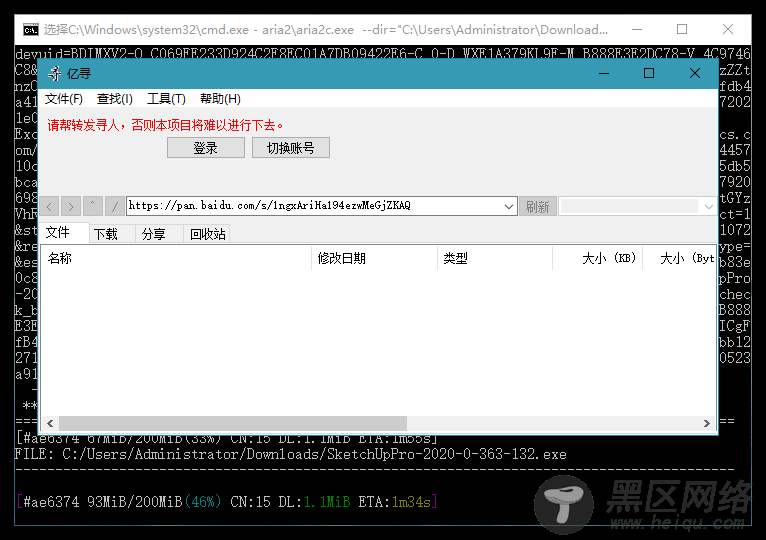
Task: Close the cmd.exe window
Action: (x=728, y=29)
